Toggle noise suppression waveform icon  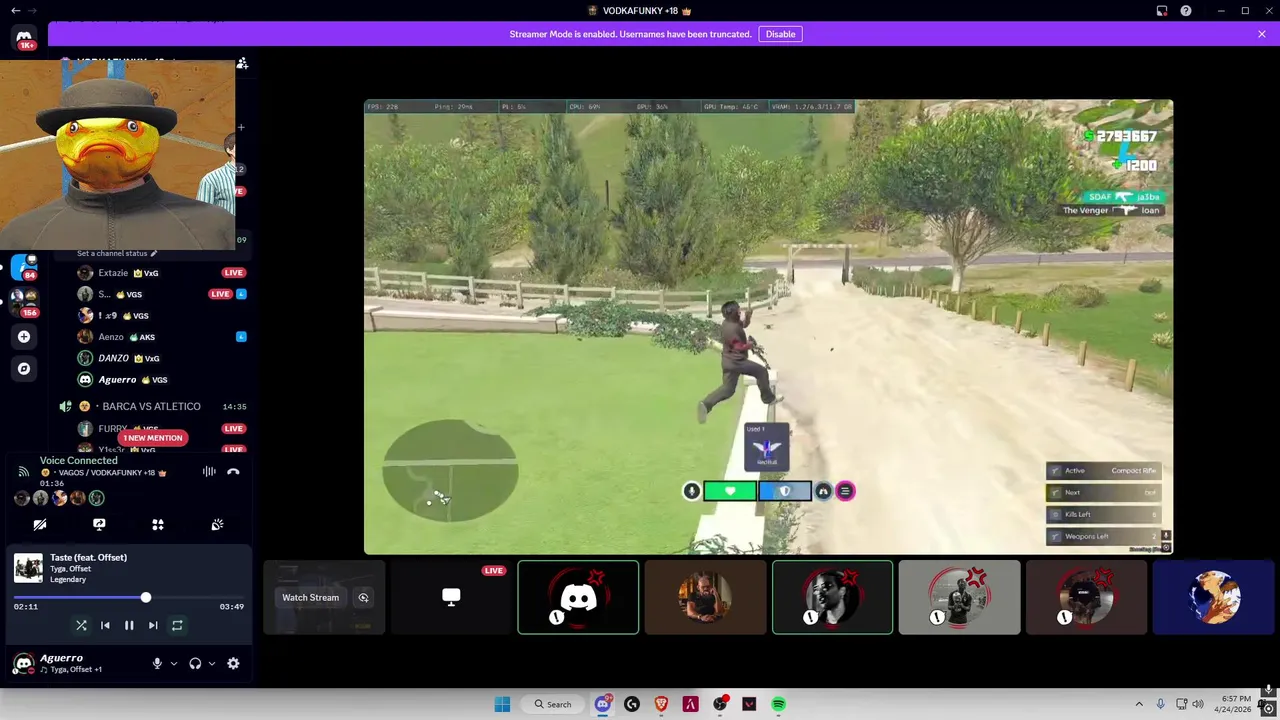tap(209, 472)
